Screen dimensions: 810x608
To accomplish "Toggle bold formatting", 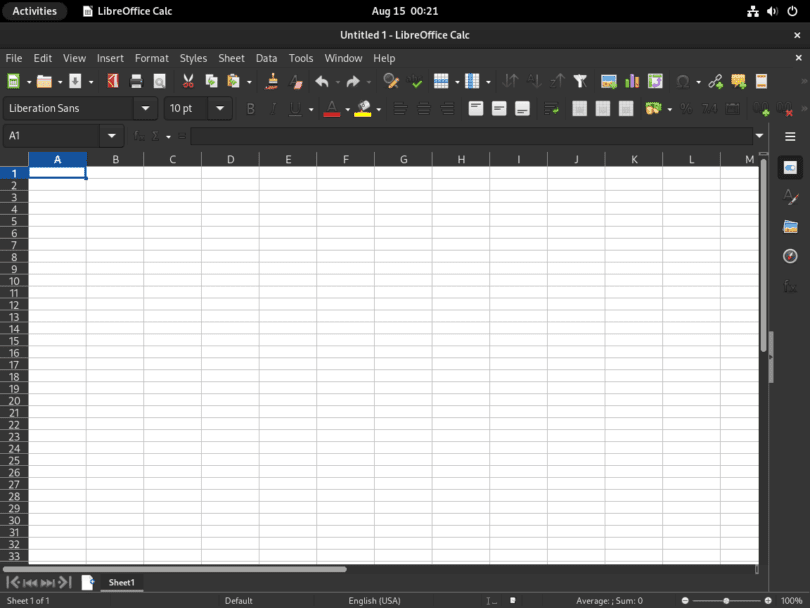I will (x=250, y=108).
